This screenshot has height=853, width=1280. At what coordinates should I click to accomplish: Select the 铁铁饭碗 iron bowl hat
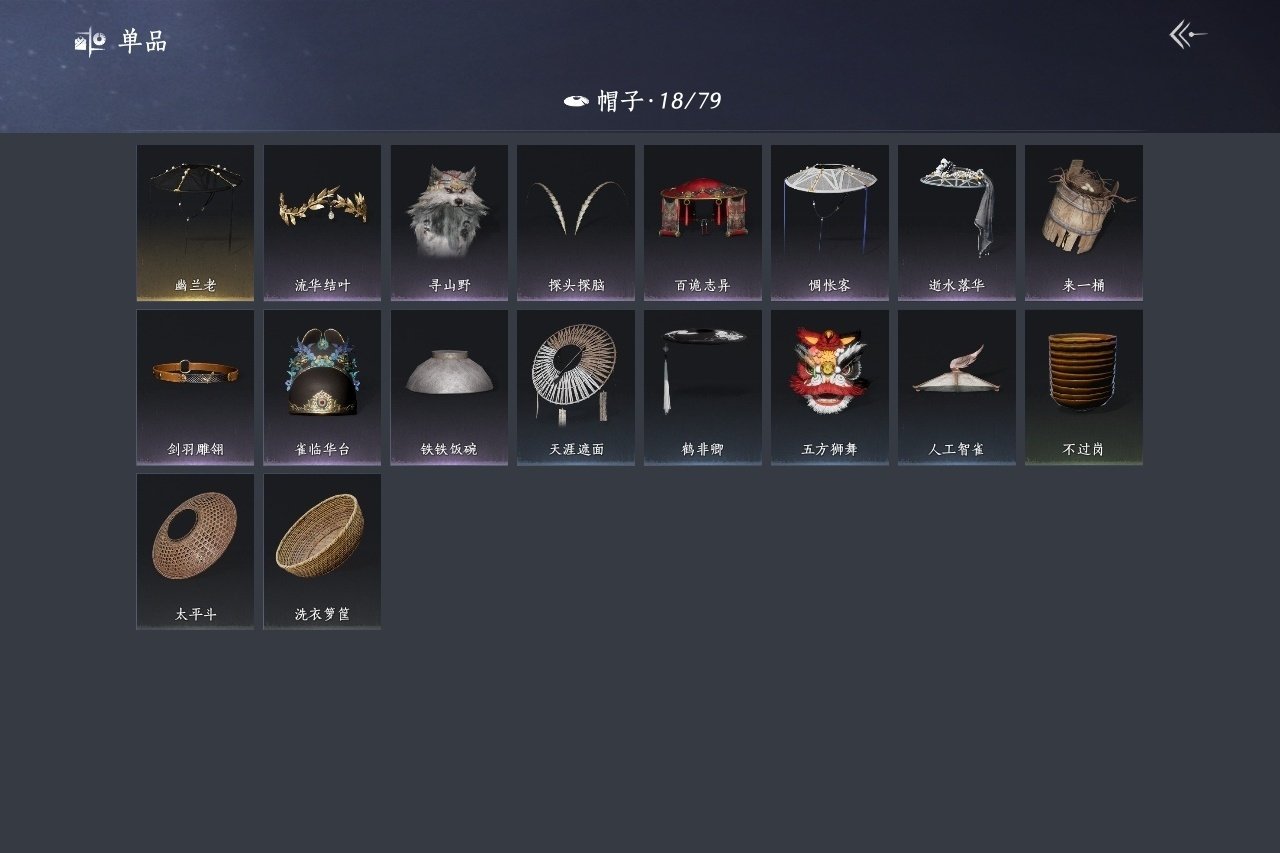(449, 387)
